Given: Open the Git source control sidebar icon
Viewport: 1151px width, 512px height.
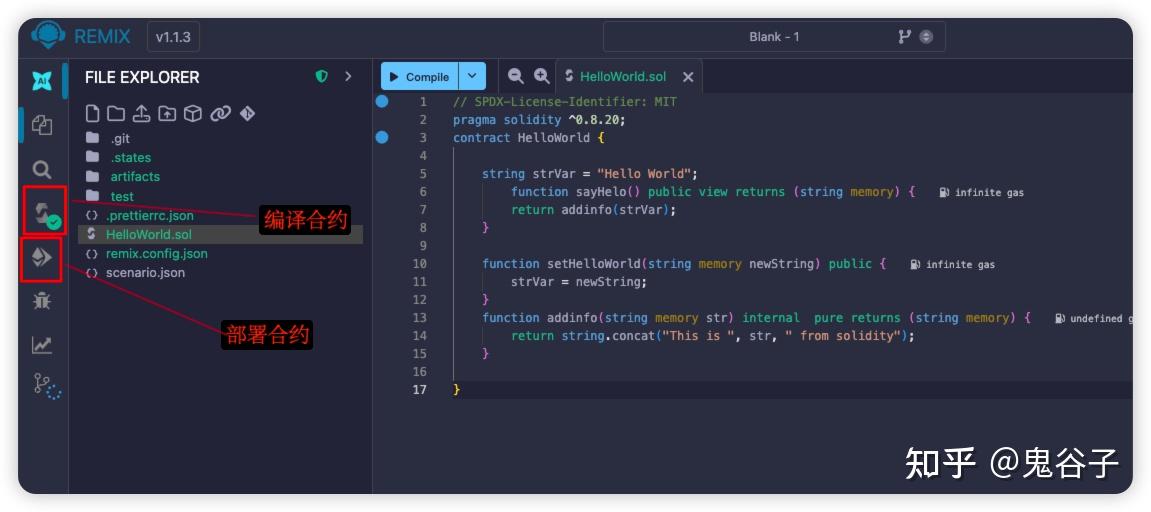Looking at the screenshot, I should [46, 385].
